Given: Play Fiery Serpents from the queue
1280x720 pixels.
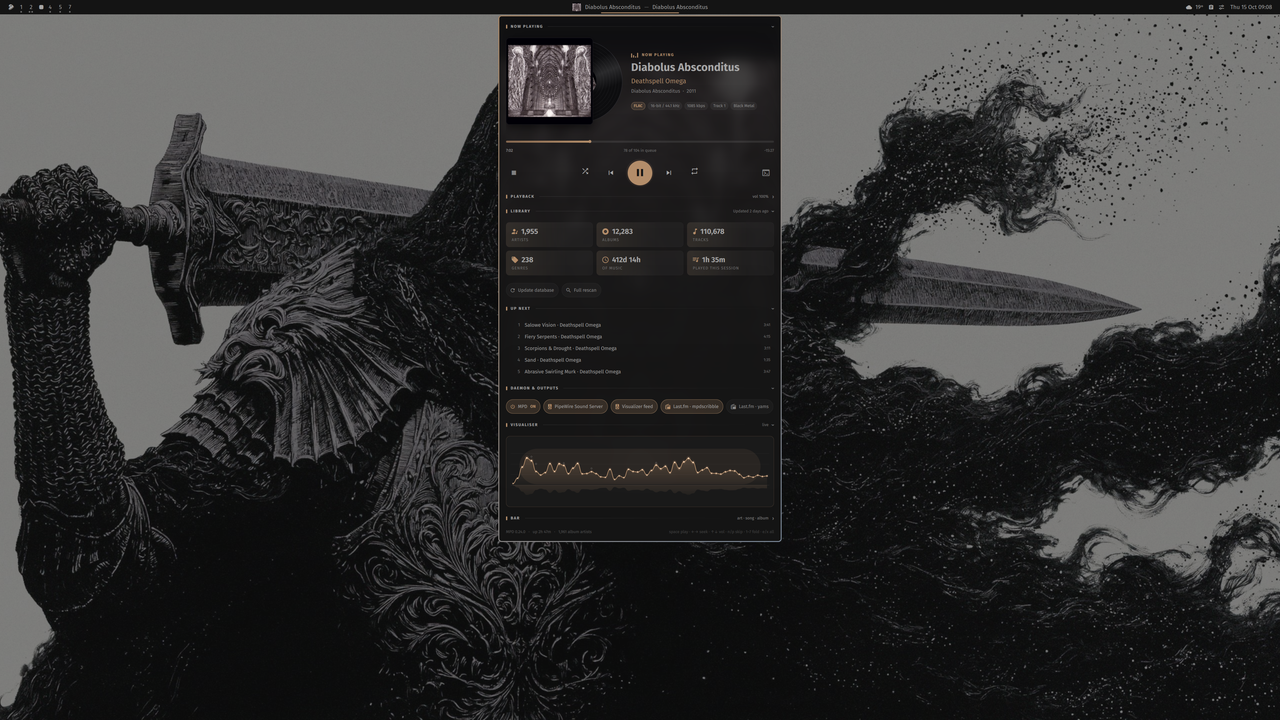Looking at the screenshot, I should click(x=640, y=336).
